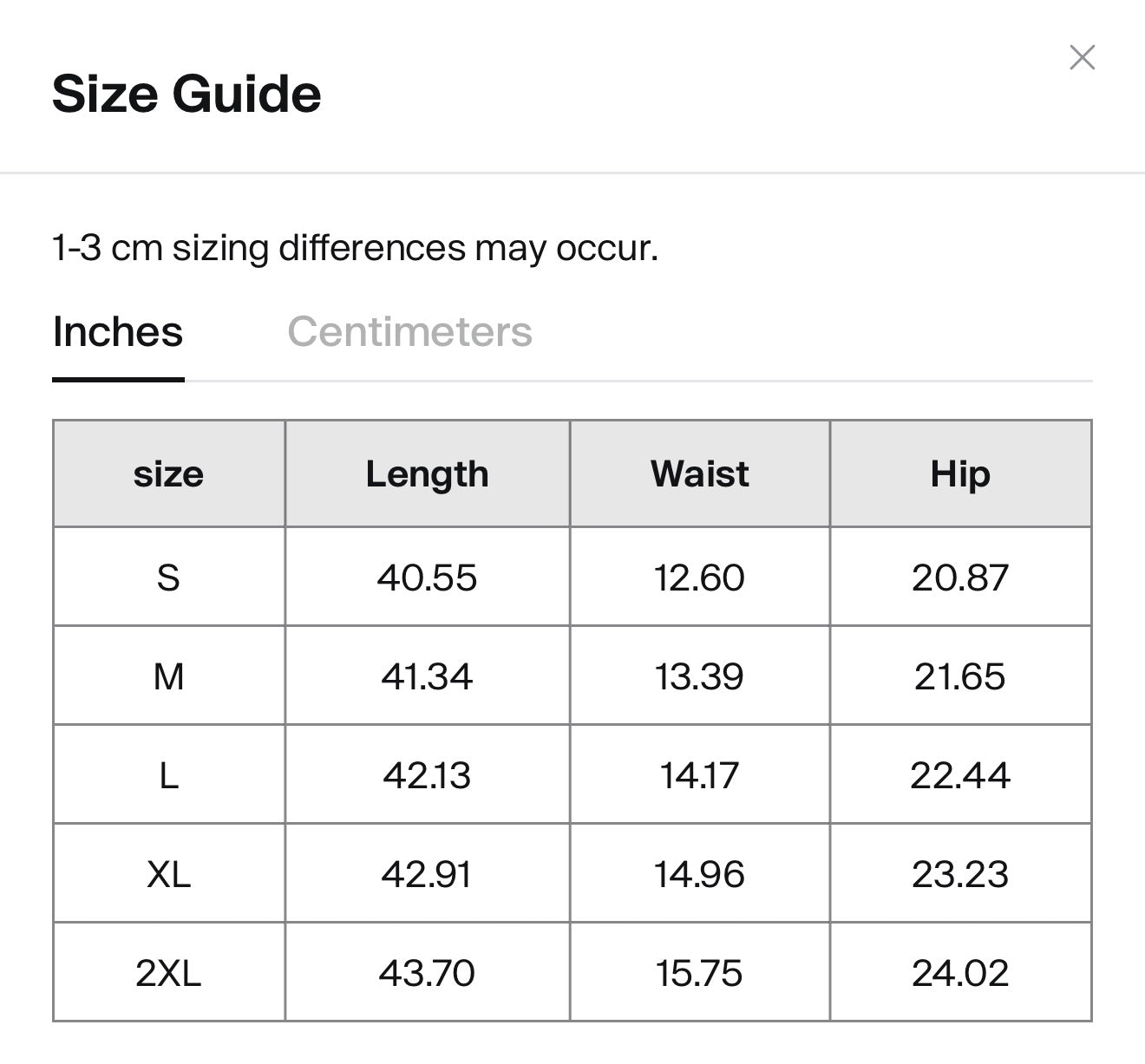Click the Hip column header
This screenshot has width=1145, height=1064.
(959, 474)
